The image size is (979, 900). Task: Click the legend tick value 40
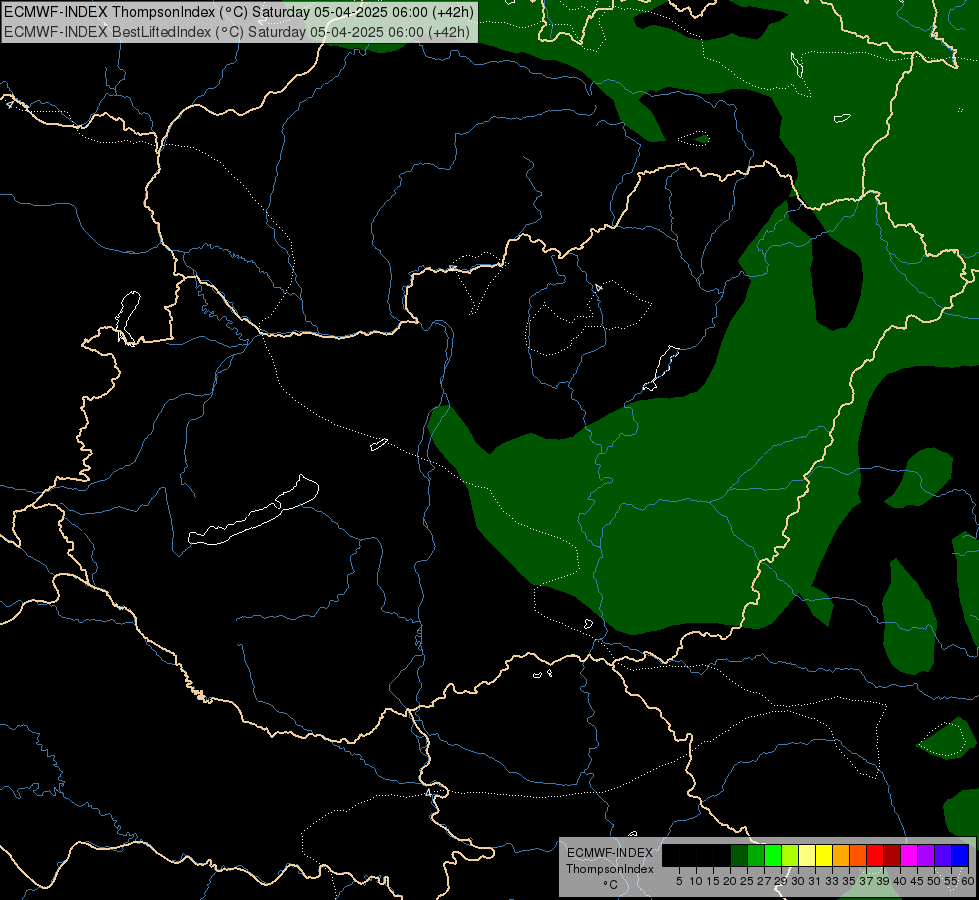pos(900,881)
